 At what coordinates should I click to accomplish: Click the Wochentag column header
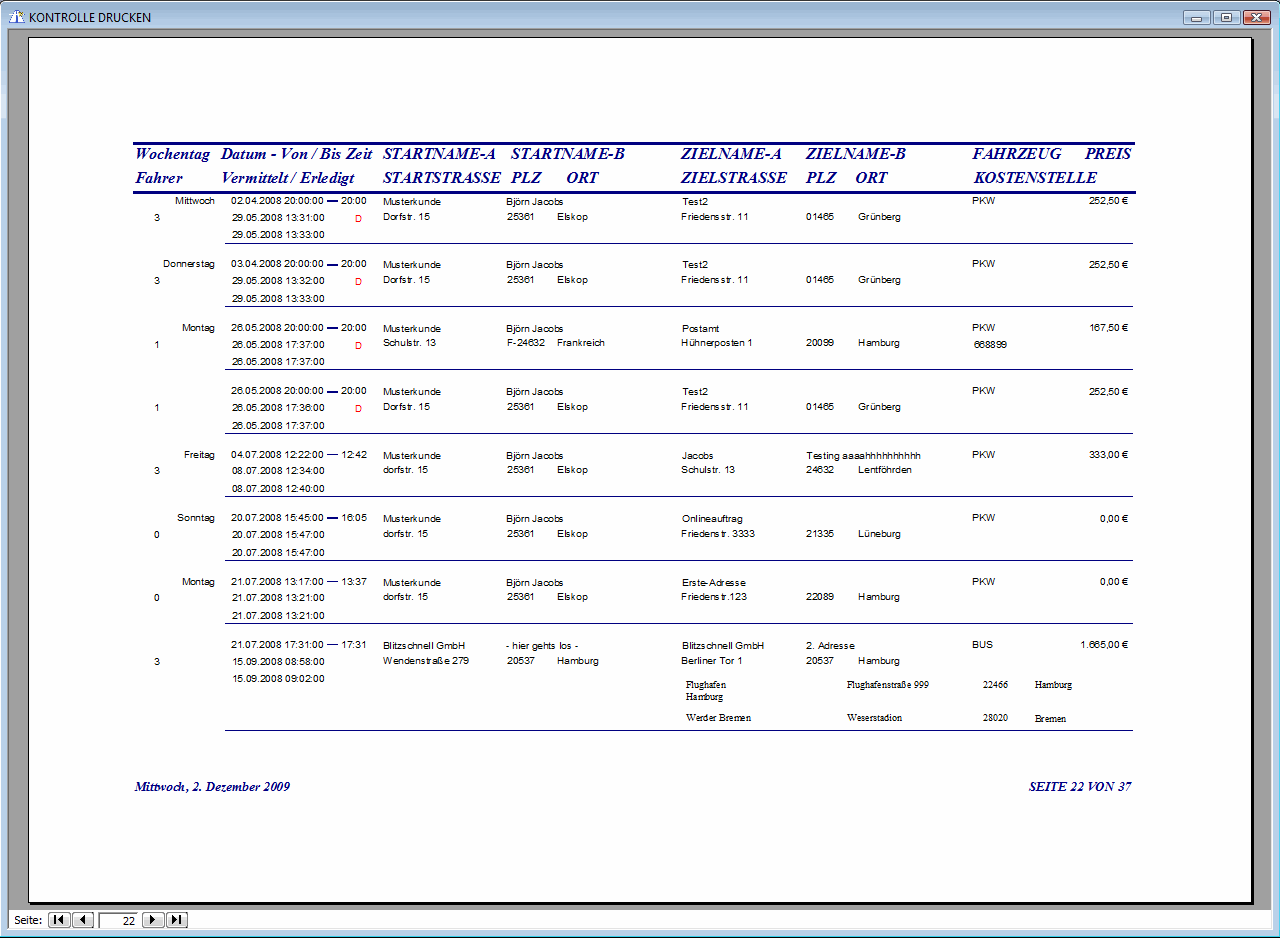[x=172, y=154]
